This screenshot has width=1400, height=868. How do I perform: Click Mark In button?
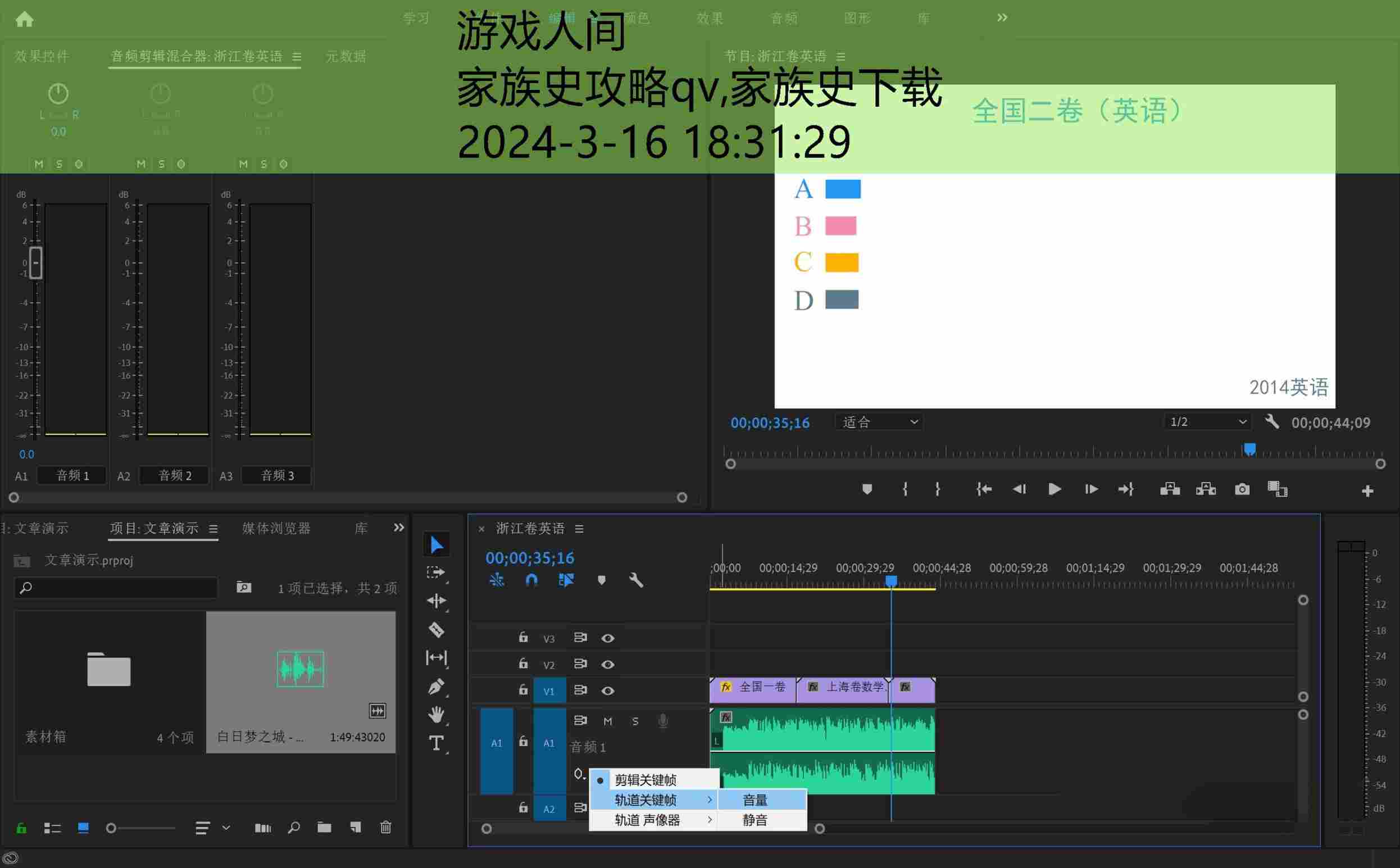[x=904, y=489]
